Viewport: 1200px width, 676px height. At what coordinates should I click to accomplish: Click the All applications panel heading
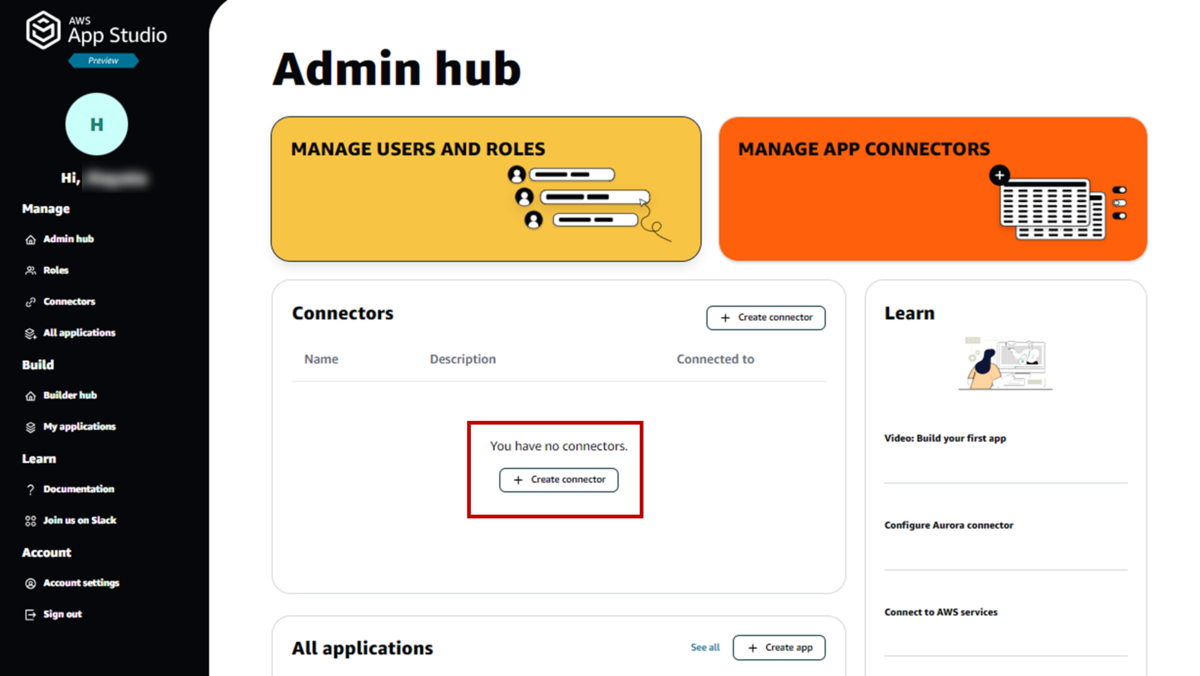362,648
